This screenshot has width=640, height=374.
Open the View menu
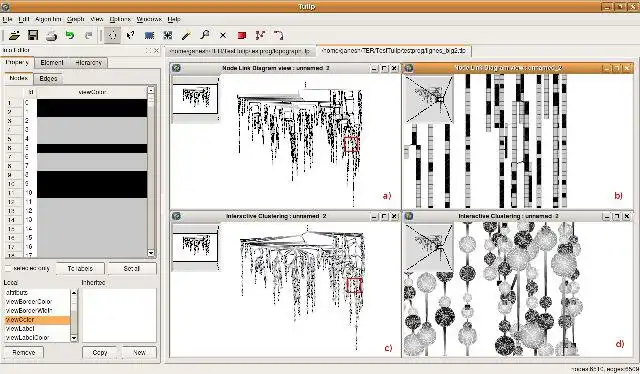click(97, 19)
